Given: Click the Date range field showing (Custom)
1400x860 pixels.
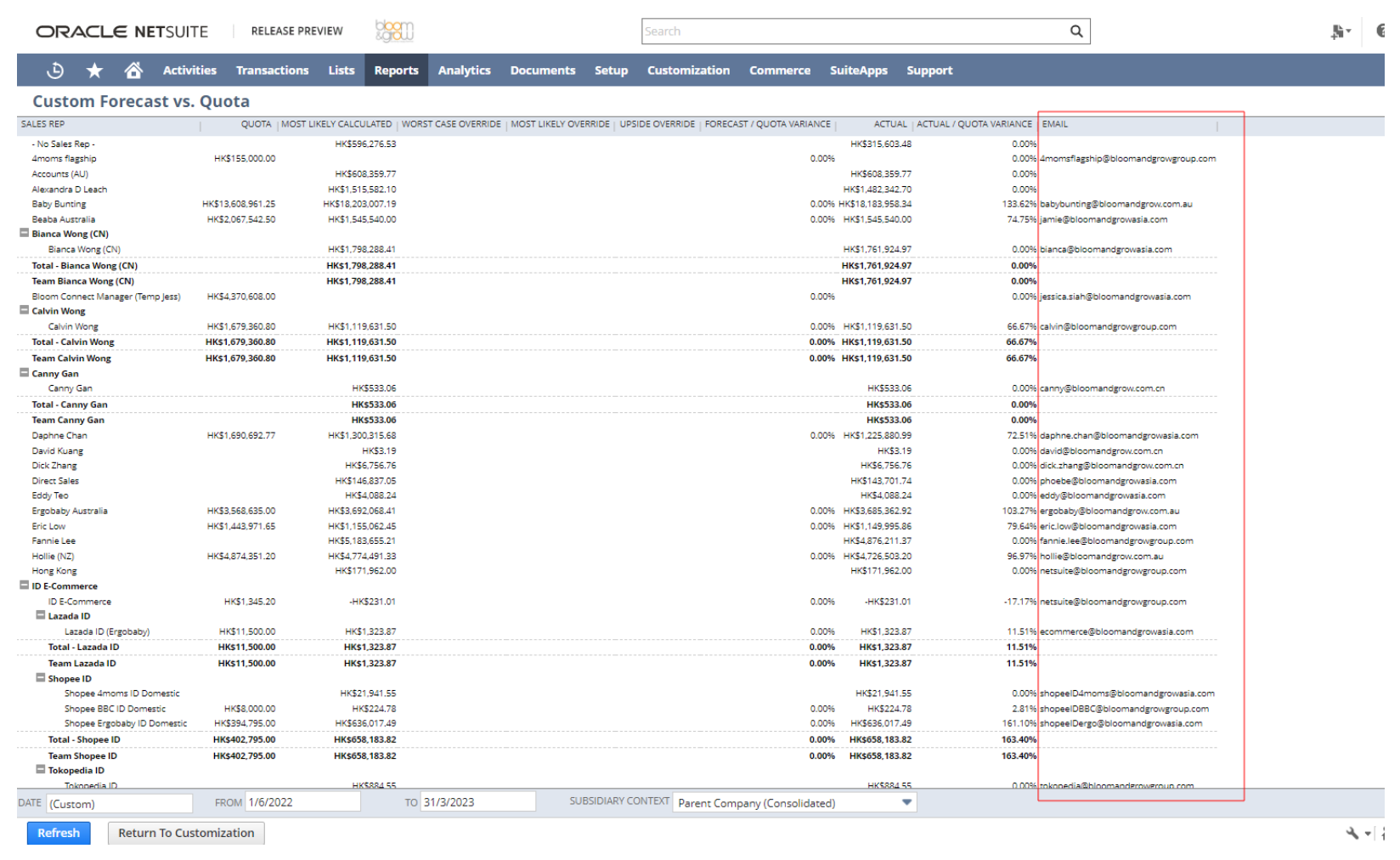Looking at the screenshot, I should pos(119,803).
